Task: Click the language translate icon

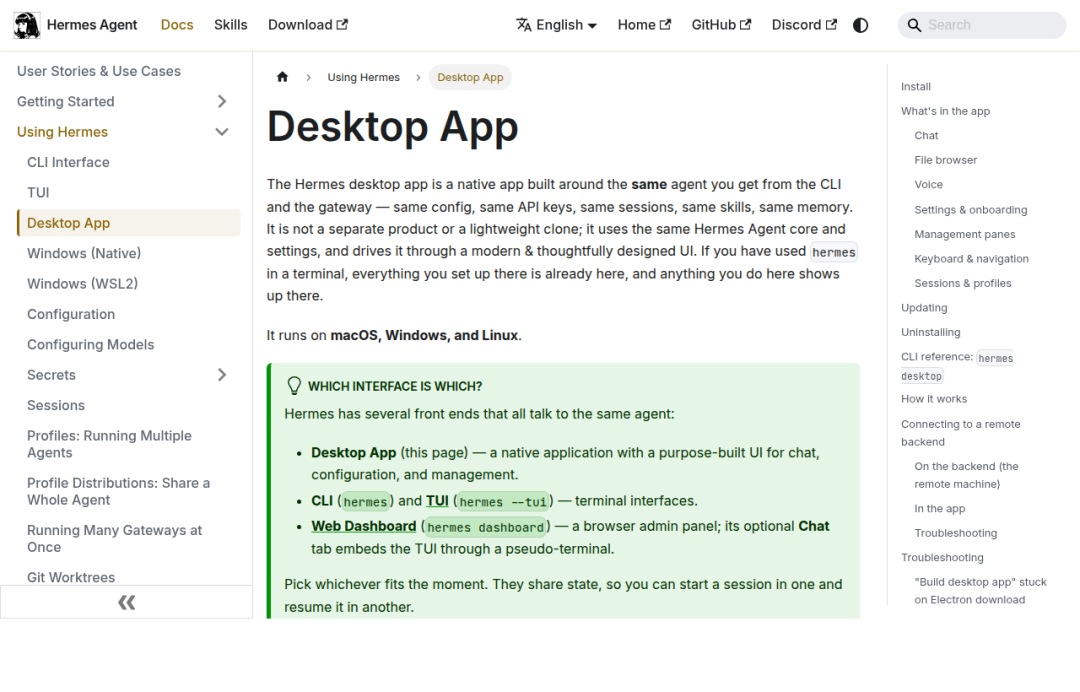Action: click(x=523, y=25)
